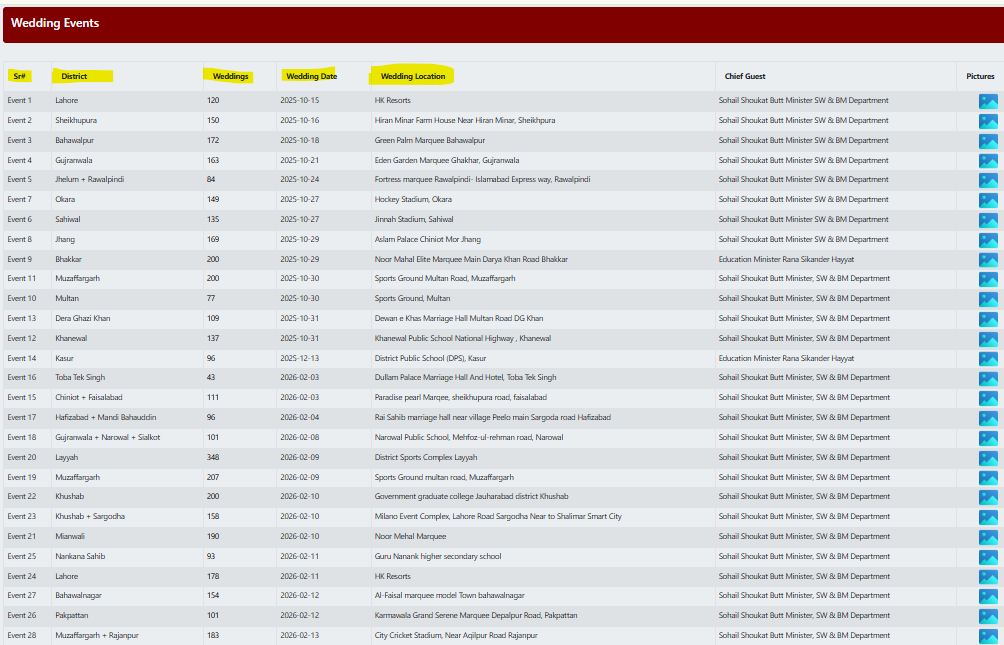Open pictures icon for Event 16 Toba Tek Singh

pos(988,378)
